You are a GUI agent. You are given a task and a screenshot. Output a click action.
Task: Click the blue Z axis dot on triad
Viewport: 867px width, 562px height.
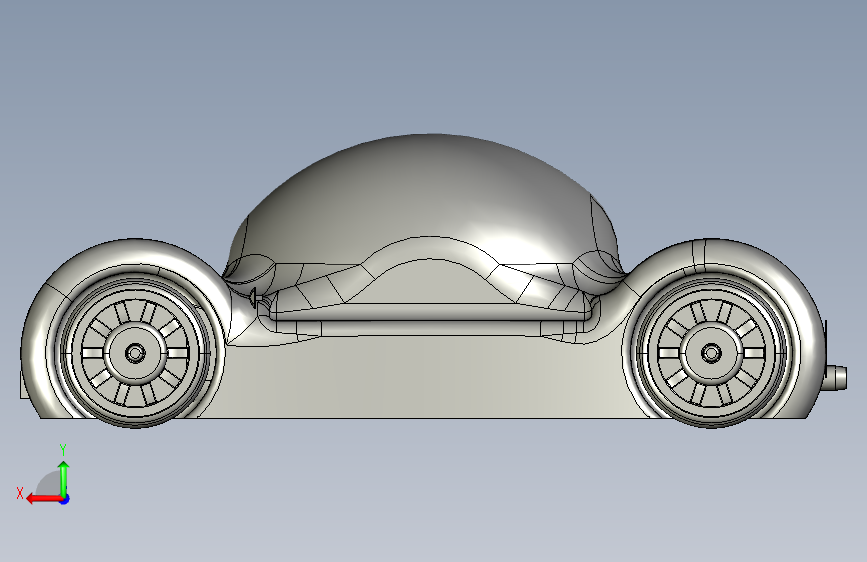pos(65,499)
